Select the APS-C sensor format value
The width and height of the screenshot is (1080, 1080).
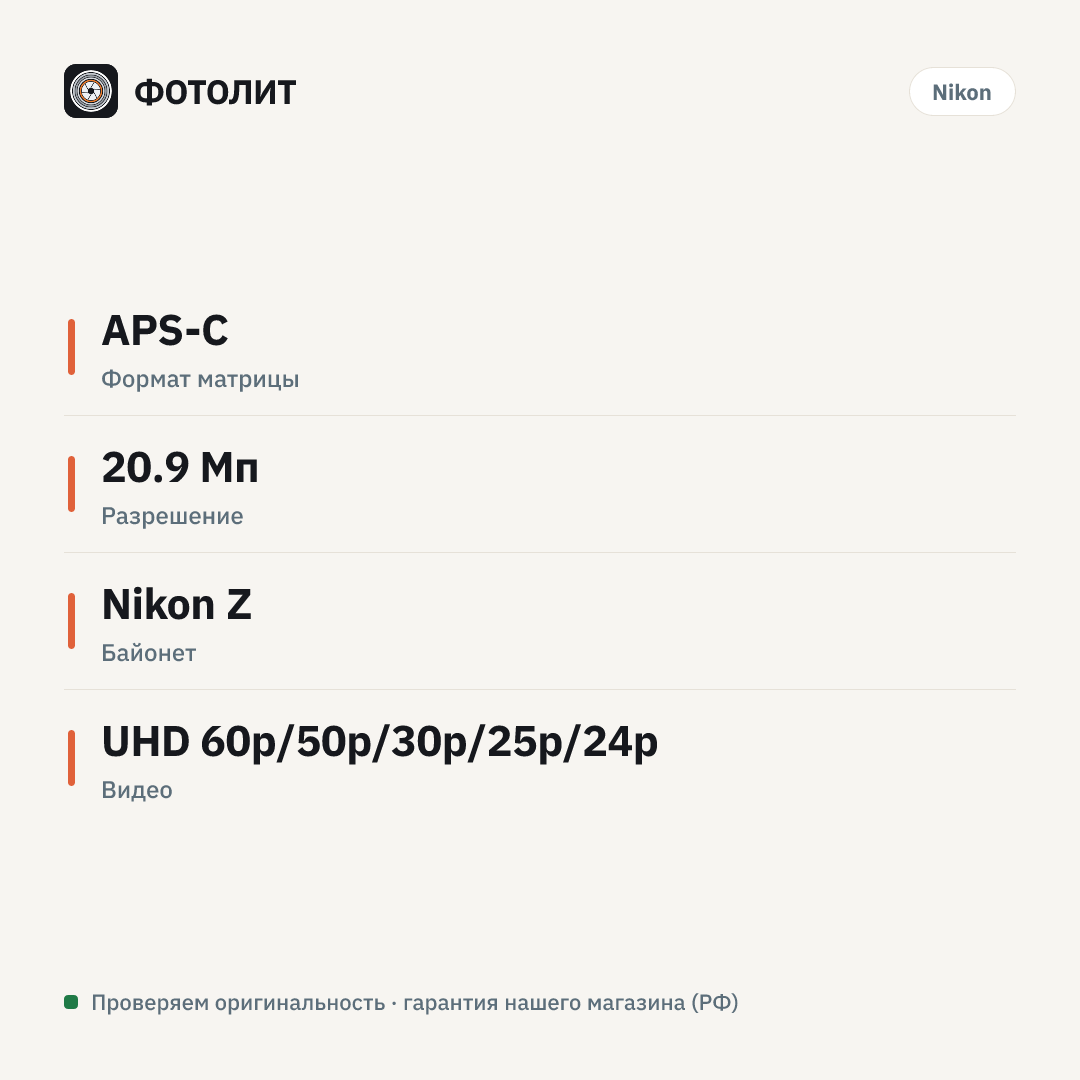[x=165, y=330]
